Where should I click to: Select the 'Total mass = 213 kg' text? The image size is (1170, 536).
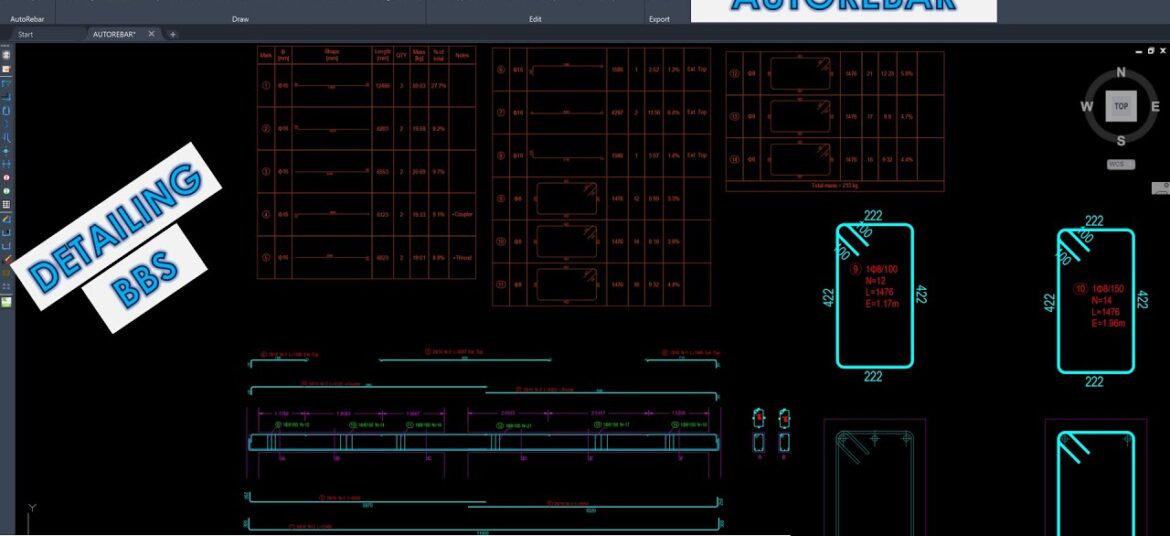[835, 185]
